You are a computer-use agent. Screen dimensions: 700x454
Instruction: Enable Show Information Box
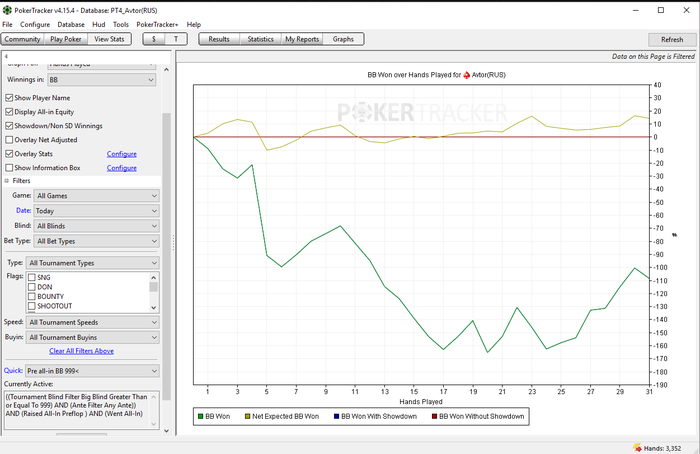9,168
